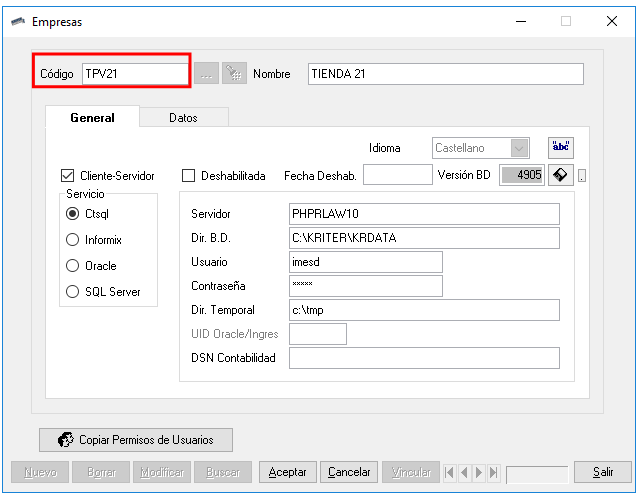Click the Cancelar button
This screenshot has width=639, height=497.
click(x=350, y=472)
